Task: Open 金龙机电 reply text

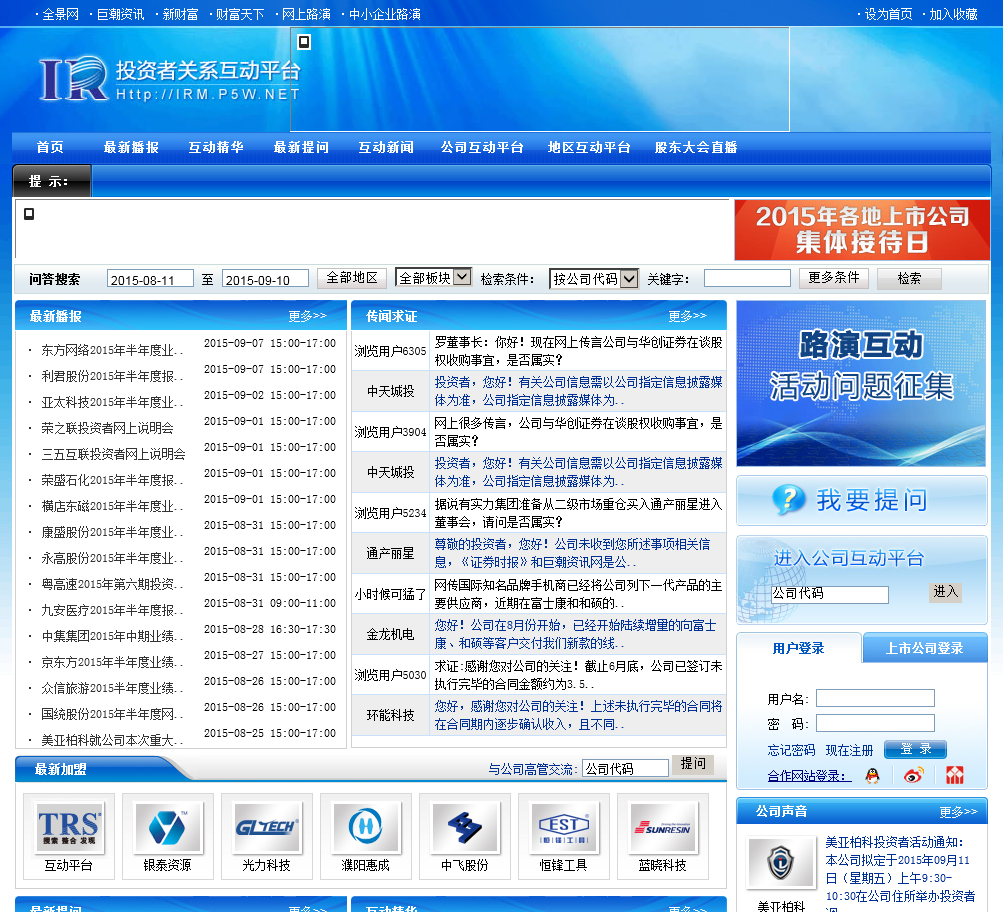Action: [x=575, y=634]
